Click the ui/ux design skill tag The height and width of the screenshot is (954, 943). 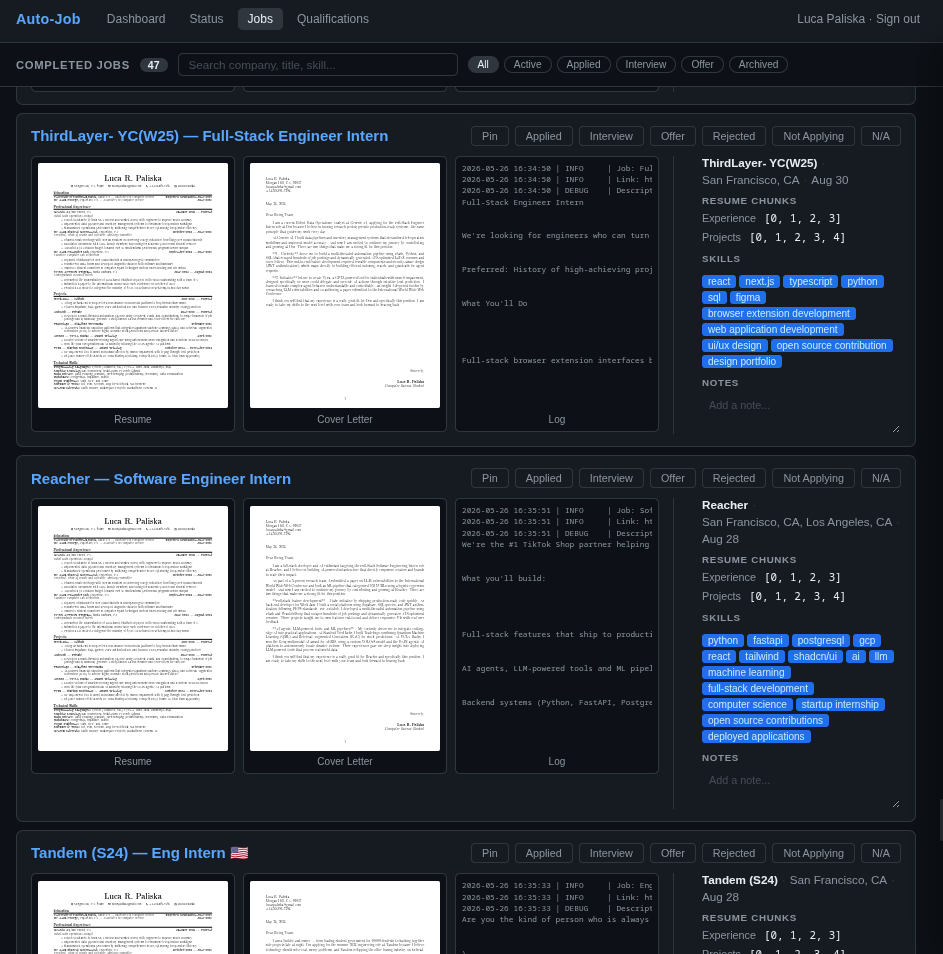coord(734,346)
